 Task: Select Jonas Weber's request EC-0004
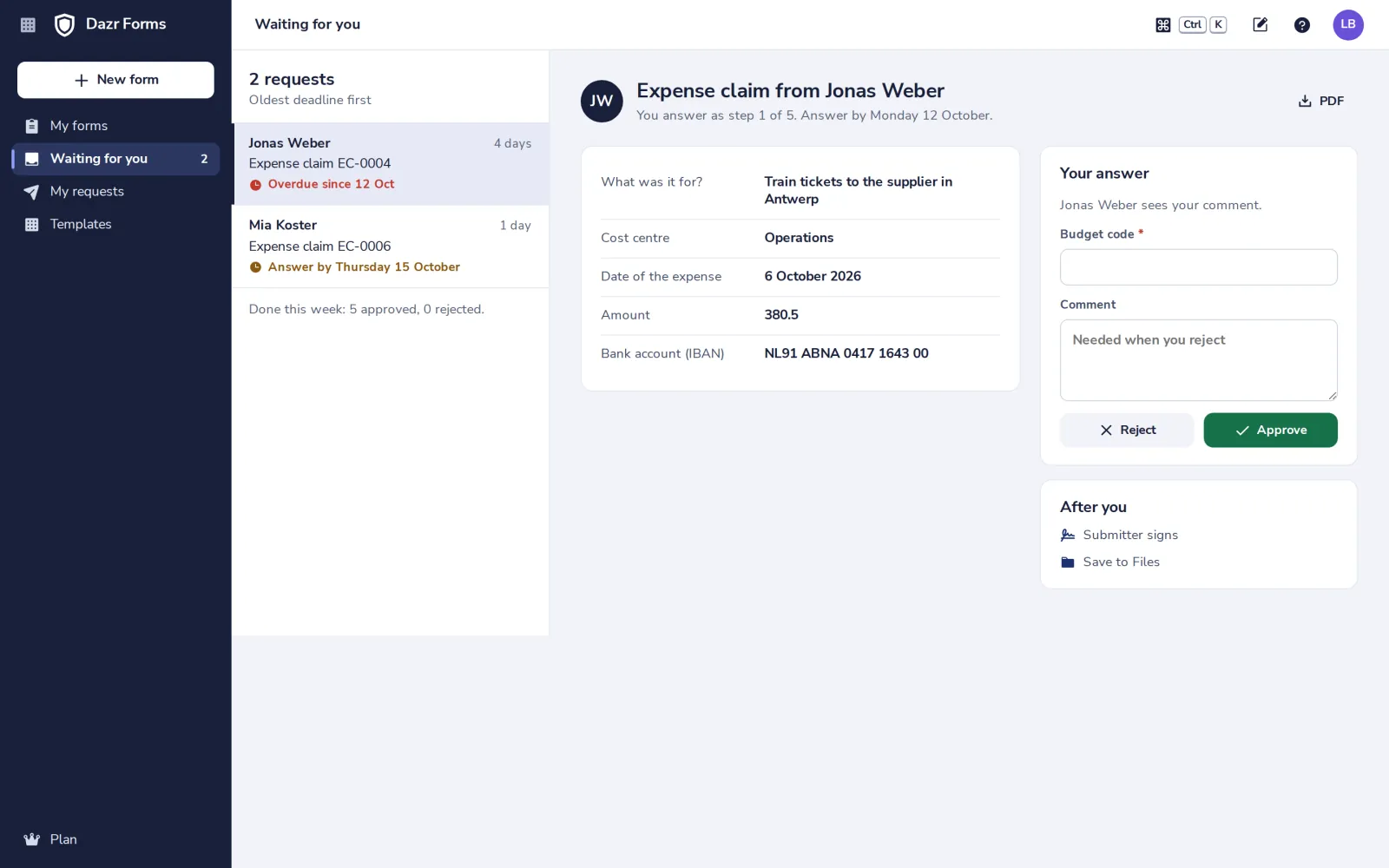click(391, 164)
